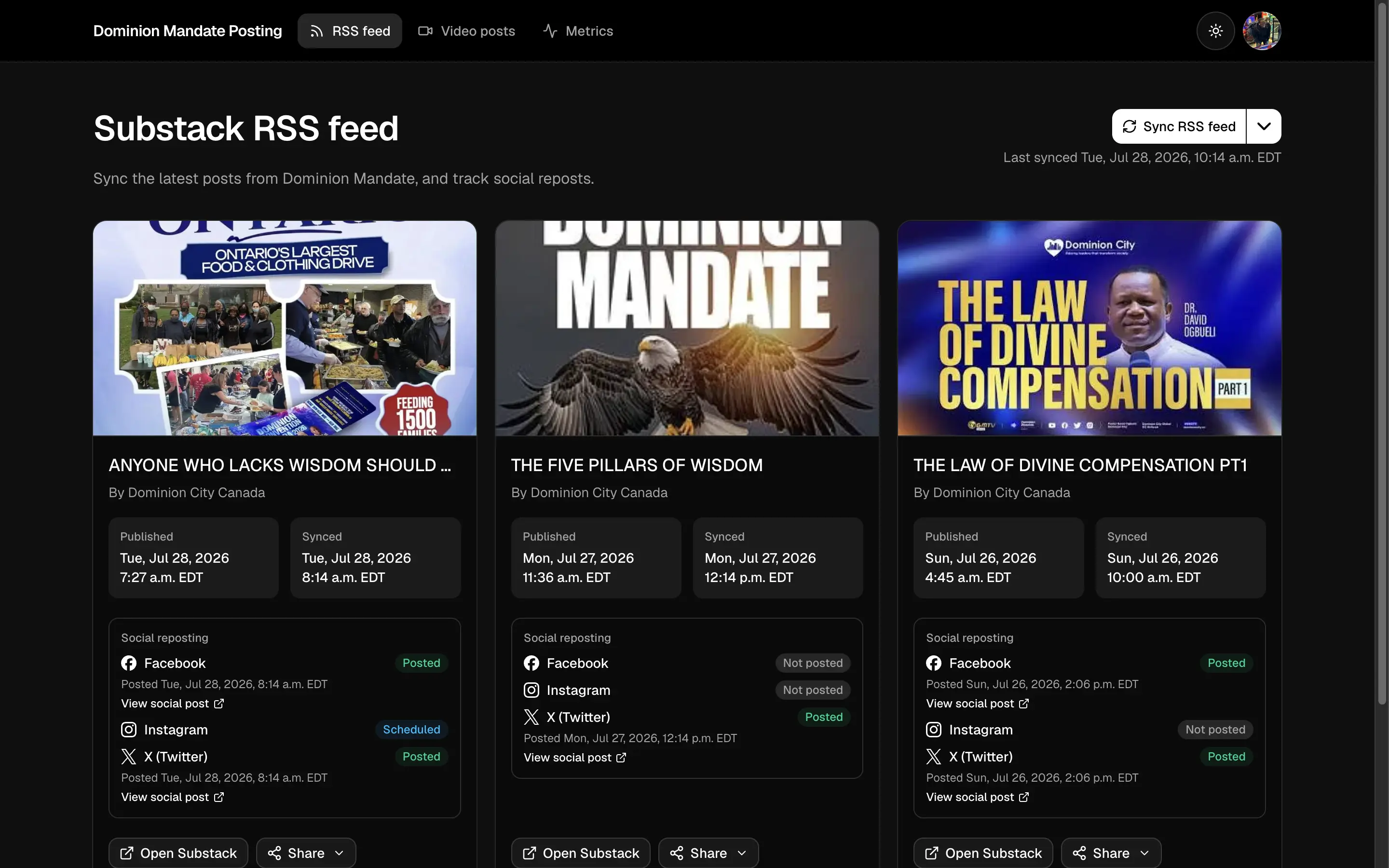
Task: View X (Twitter) social post in LAW OF DIVINE COMPENSATION card
Action: [977, 797]
